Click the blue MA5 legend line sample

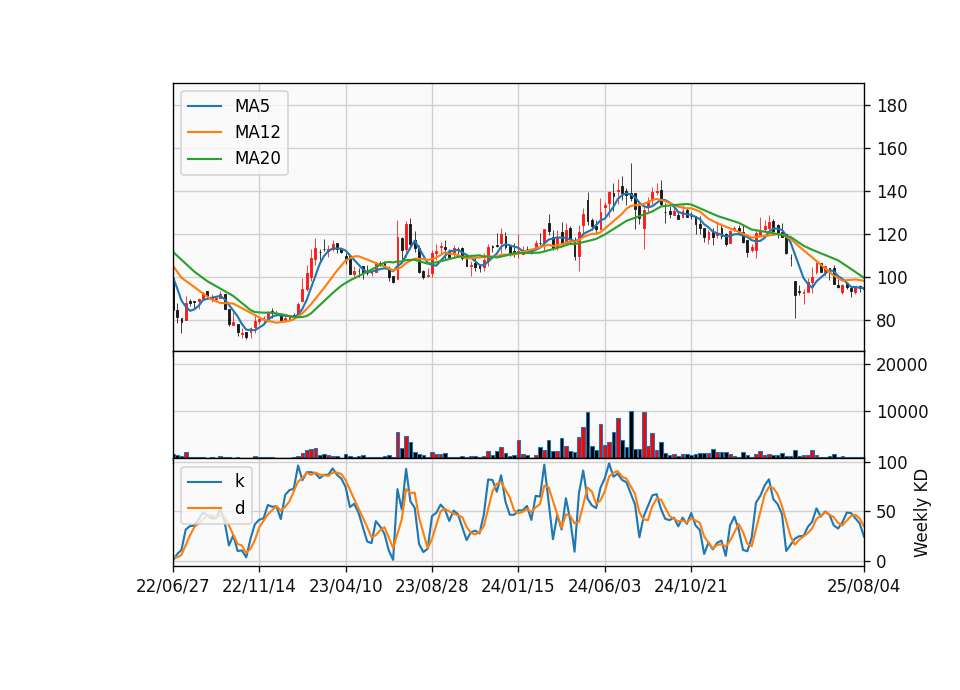(x=204, y=107)
